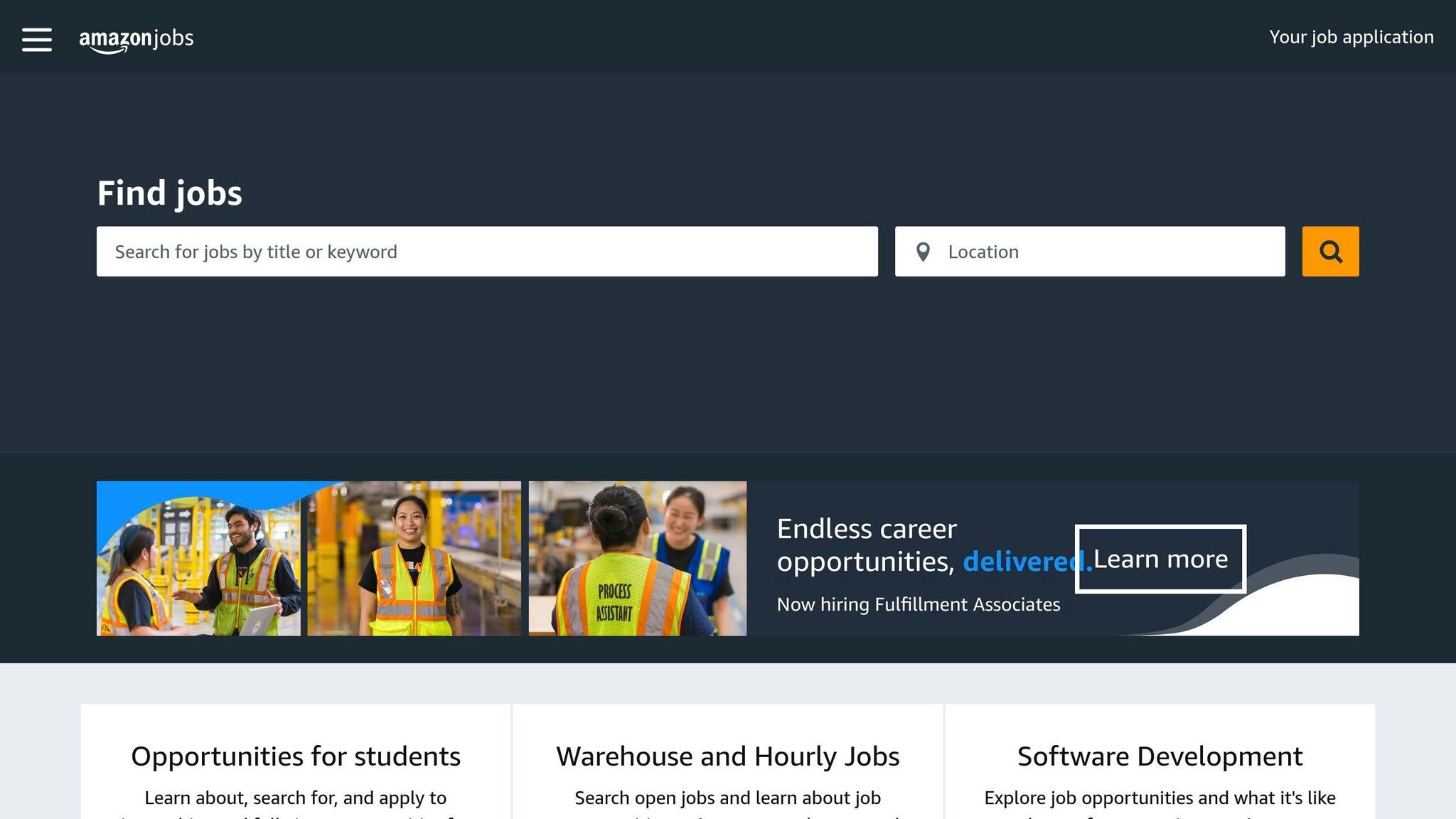This screenshot has height=819, width=1456.
Task: Focus the Location input field
Action: [x=1109, y=252]
